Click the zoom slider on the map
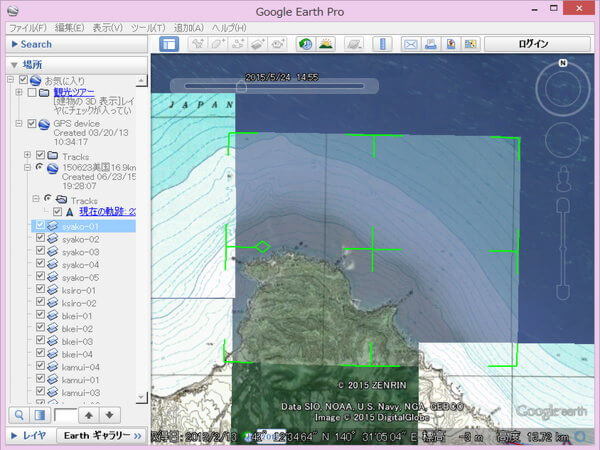 tap(563, 249)
